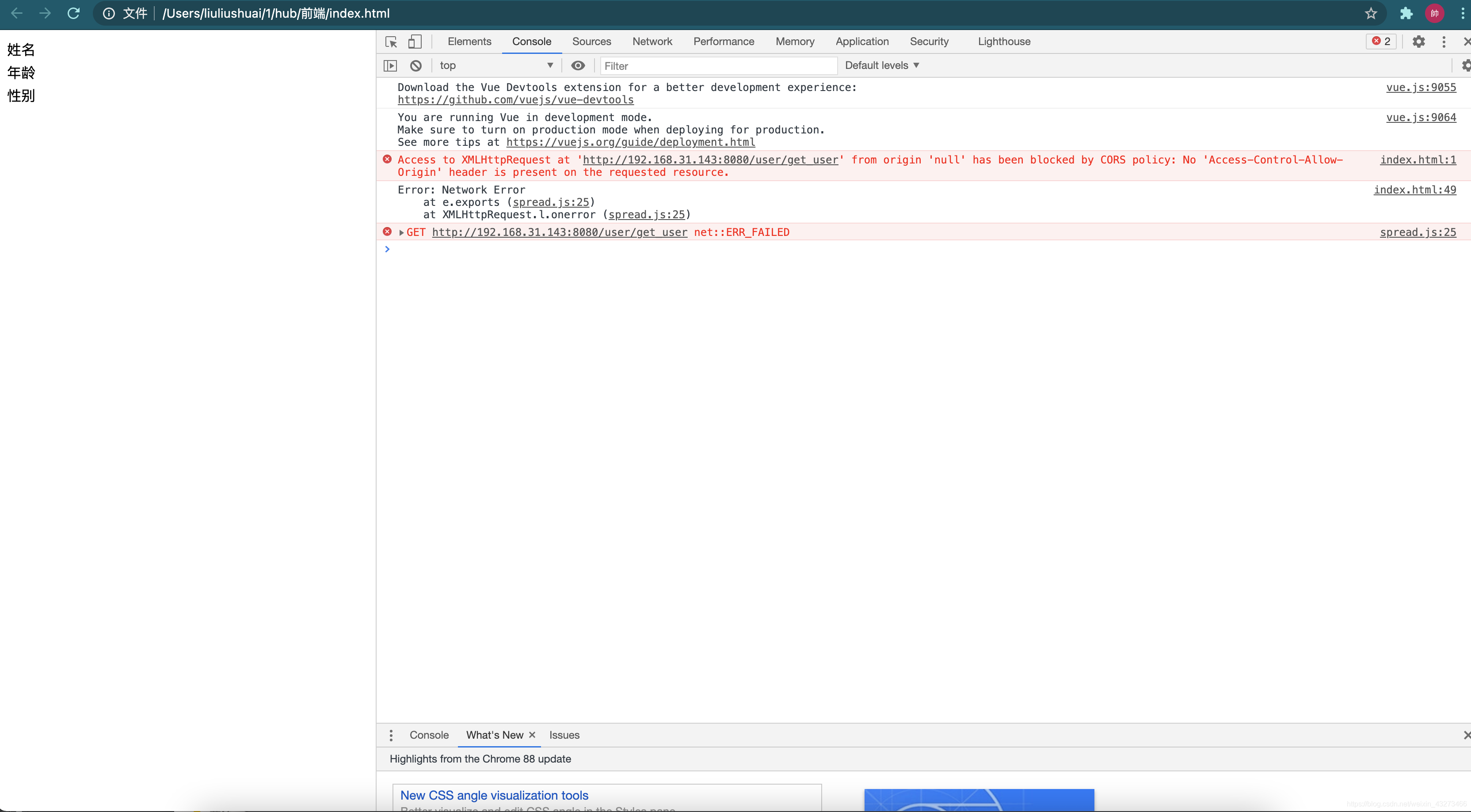Open the Network panel
The image size is (1471, 812).
tap(652, 41)
